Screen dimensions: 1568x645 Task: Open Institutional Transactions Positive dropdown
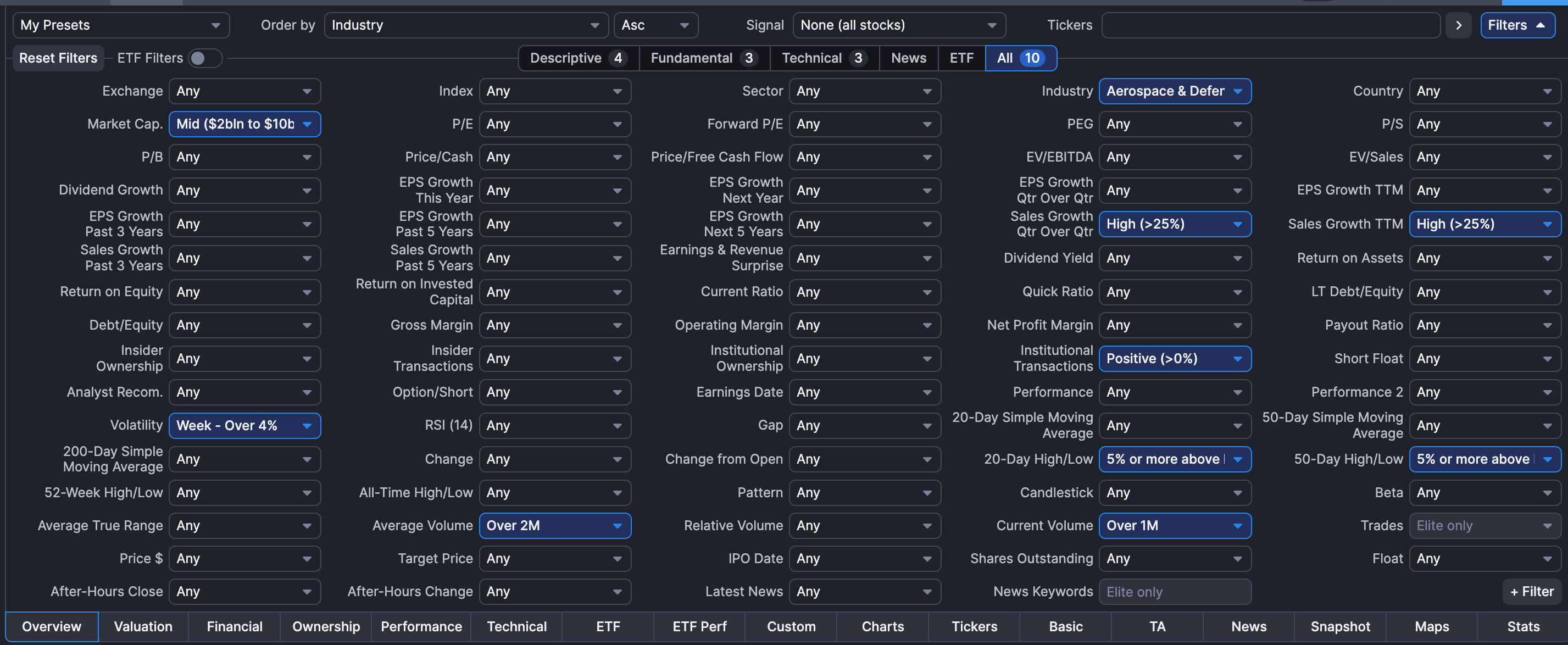(x=1174, y=358)
